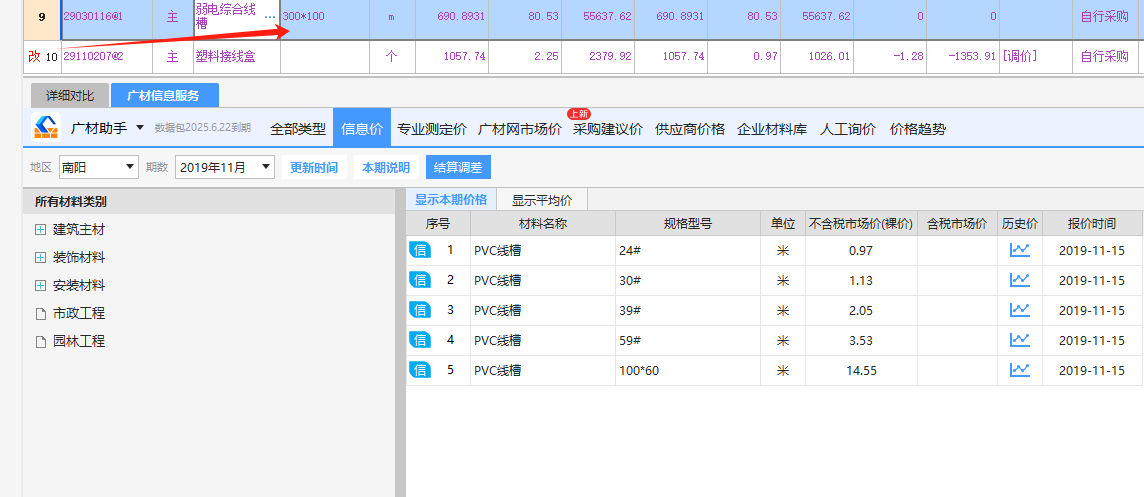Viewport: 1144px width, 497px height.
Task: Click the 含税市场价 column header
Action: (x=957, y=224)
